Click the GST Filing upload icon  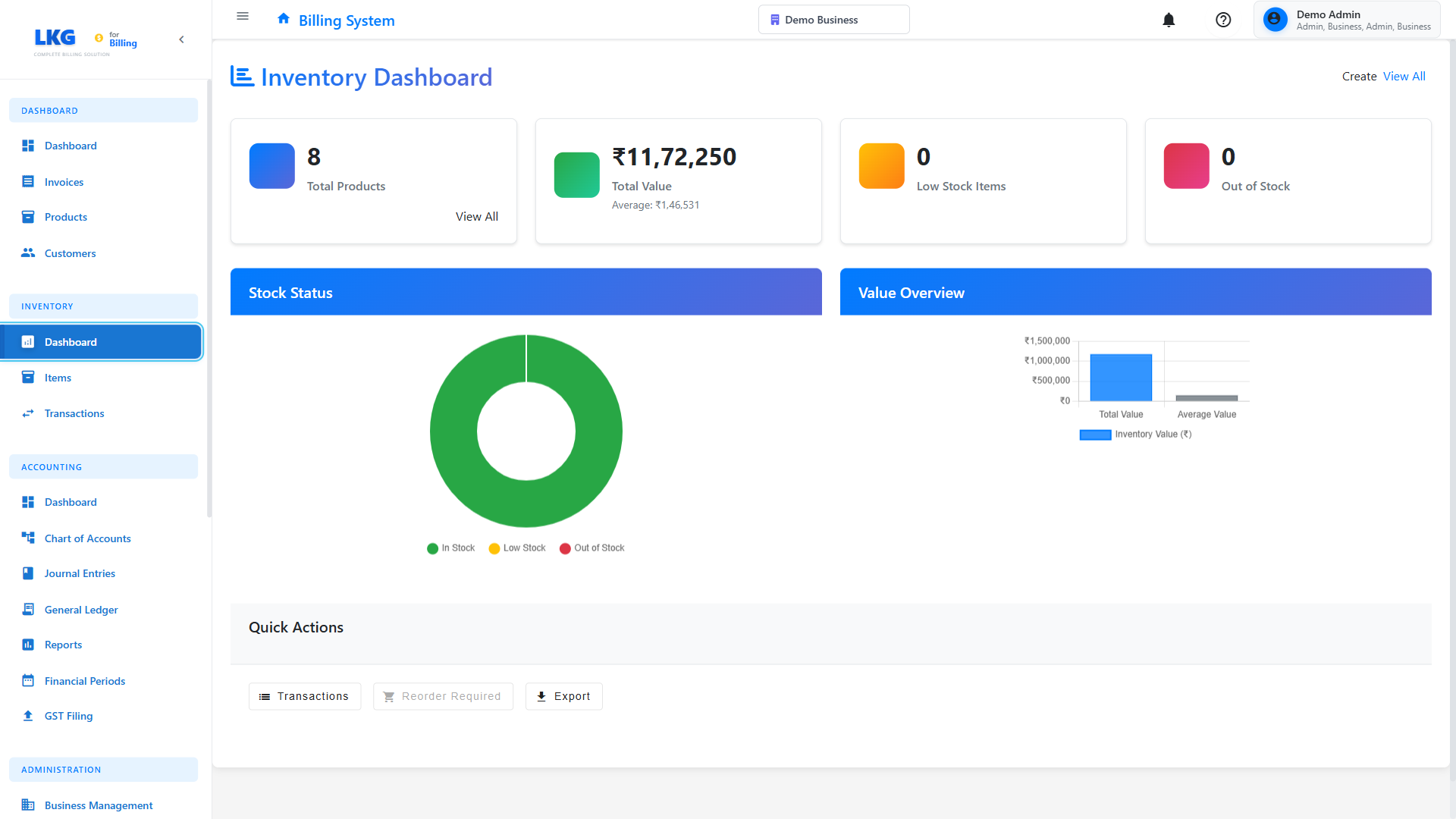pyautogui.click(x=27, y=715)
